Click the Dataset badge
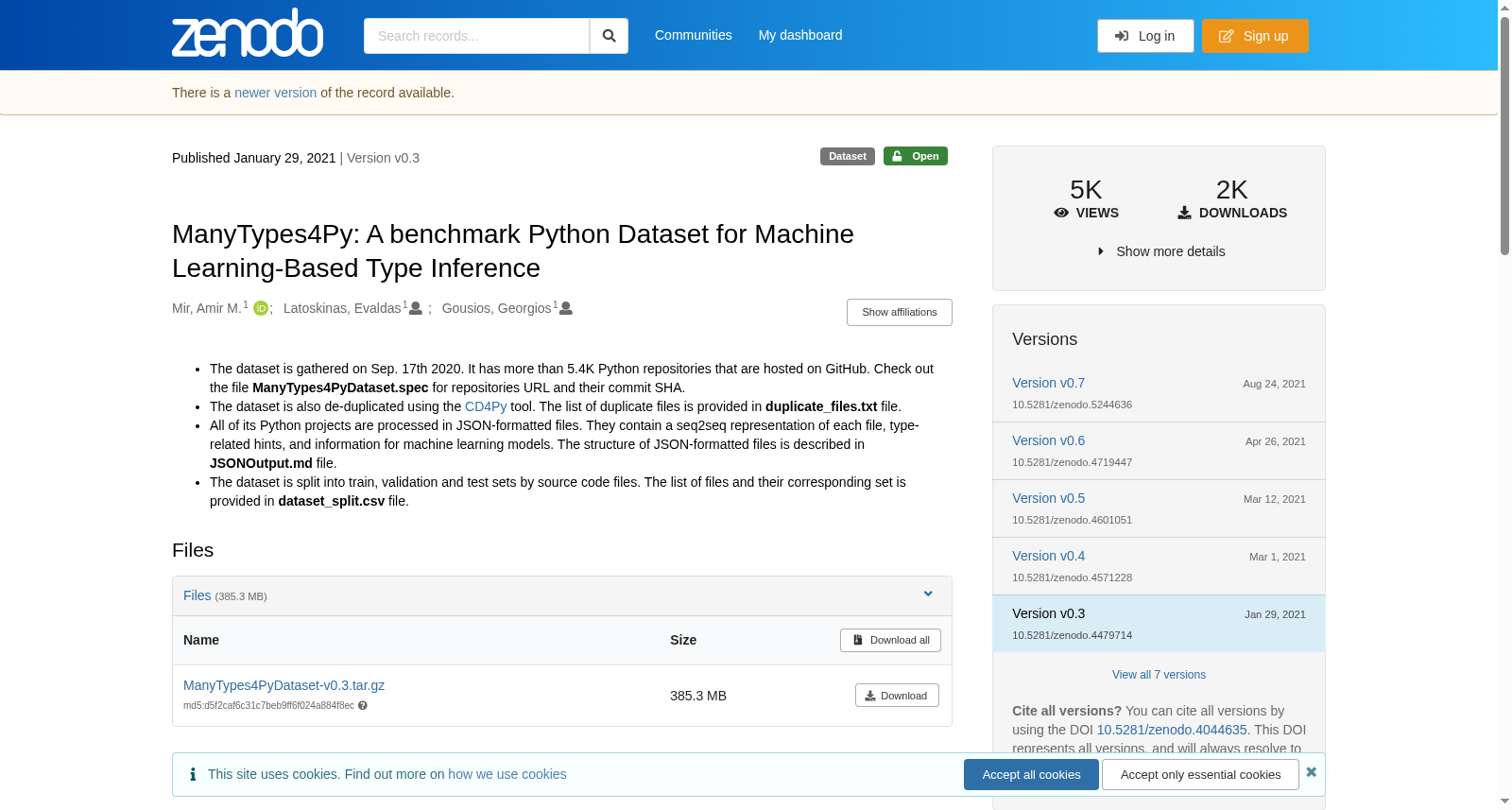 pos(847,156)
